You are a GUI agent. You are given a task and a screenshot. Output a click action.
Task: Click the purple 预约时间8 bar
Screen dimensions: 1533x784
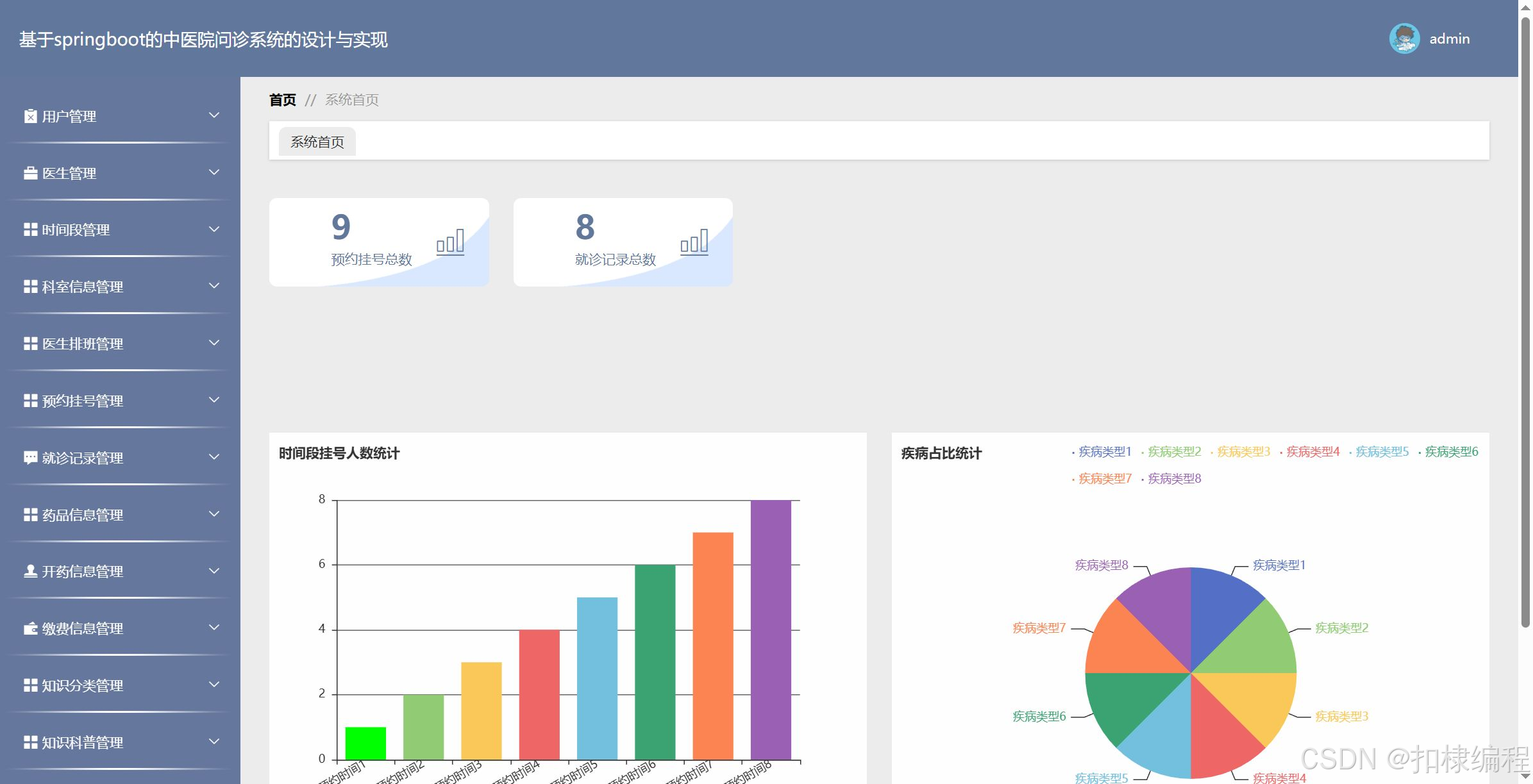(771, 628)
